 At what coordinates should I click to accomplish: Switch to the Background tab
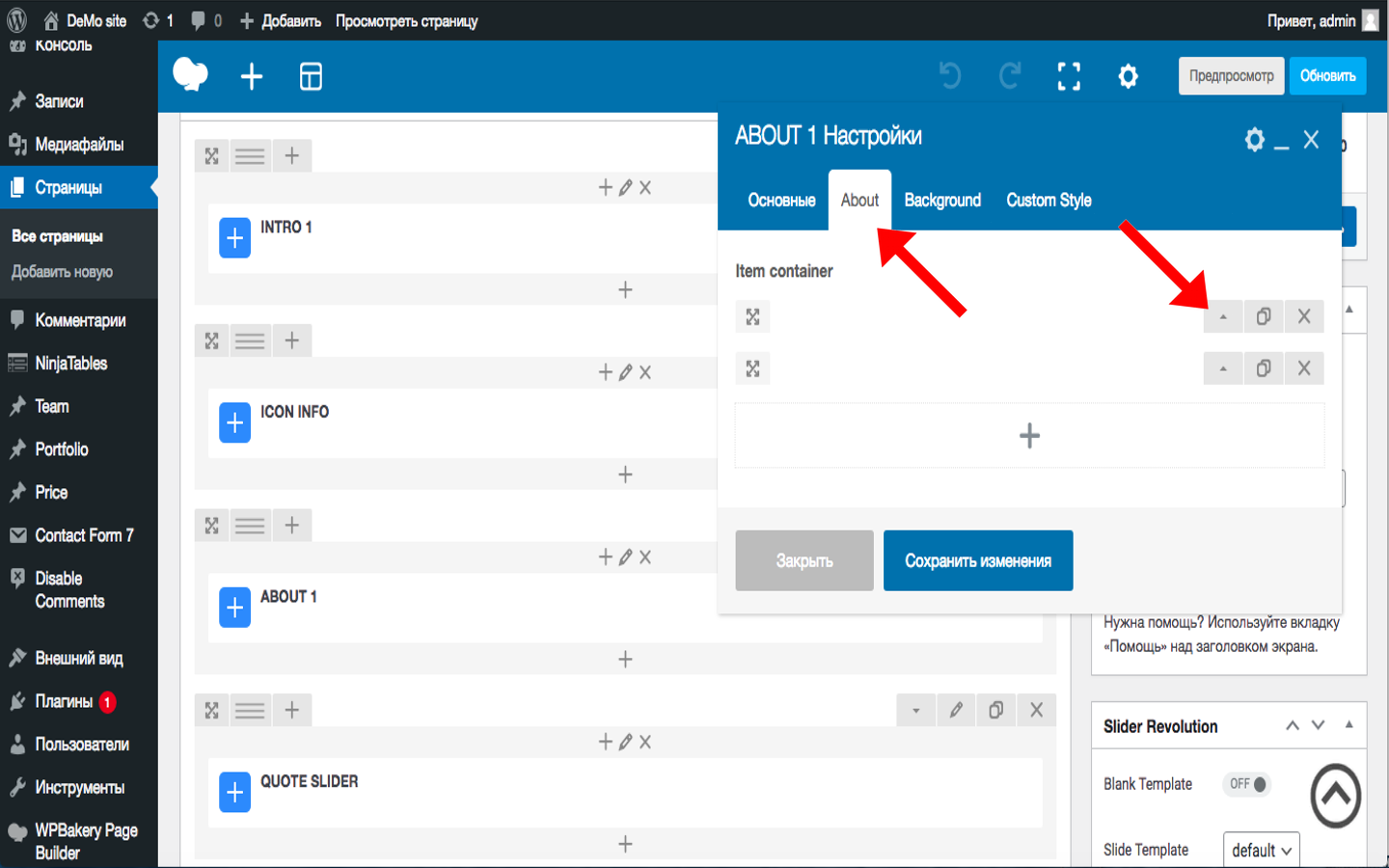942,200
